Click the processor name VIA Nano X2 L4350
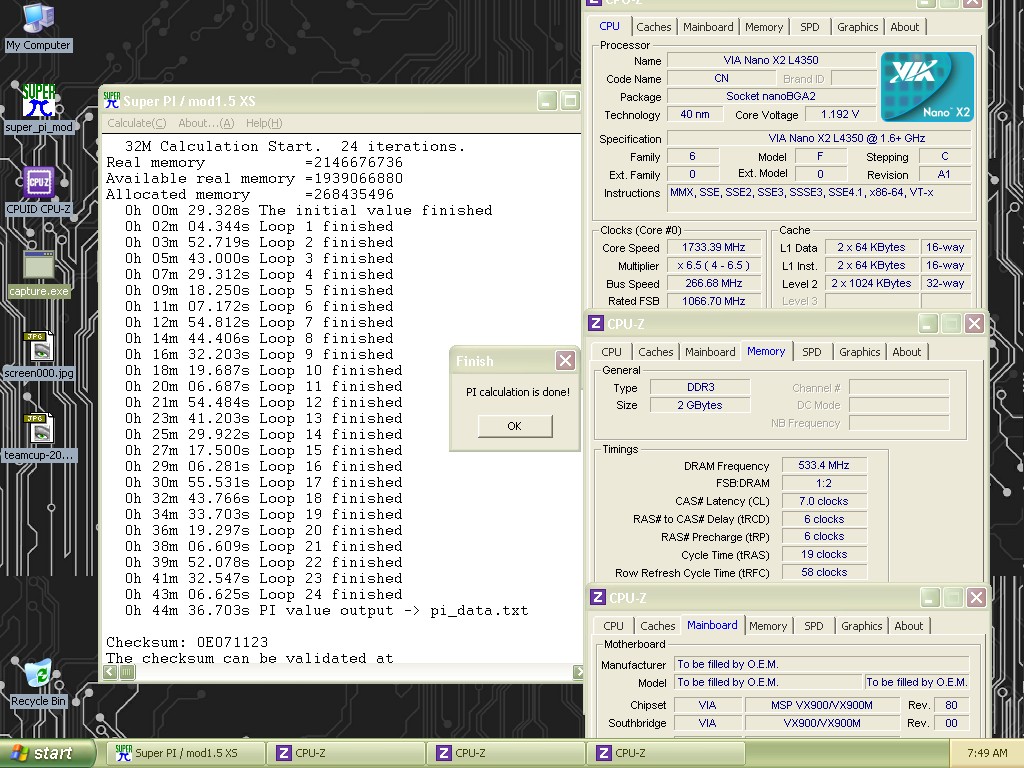This screenshot has height=768, width=1024. (771, 60)
